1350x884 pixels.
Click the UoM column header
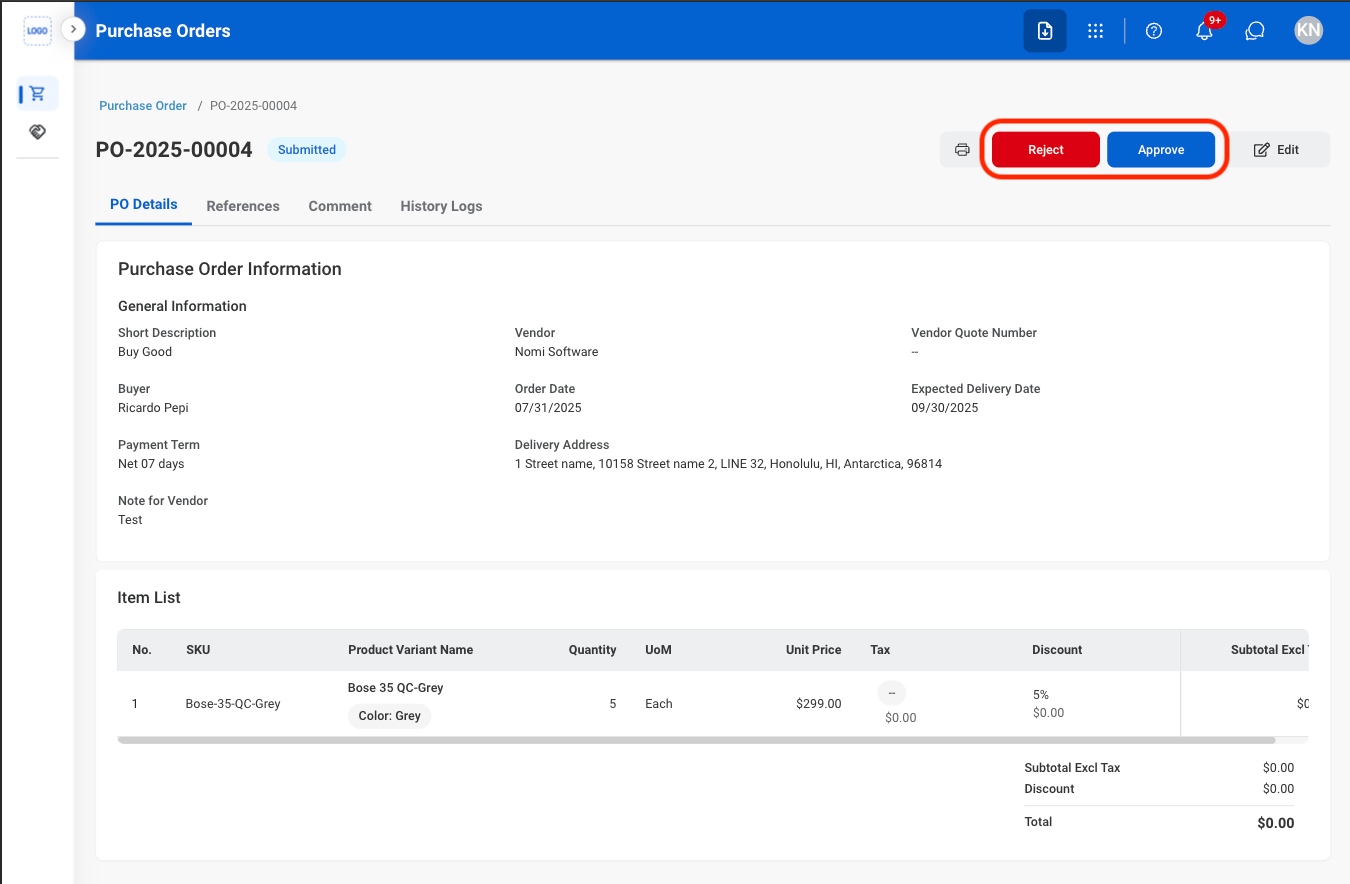tap(658, 650)
